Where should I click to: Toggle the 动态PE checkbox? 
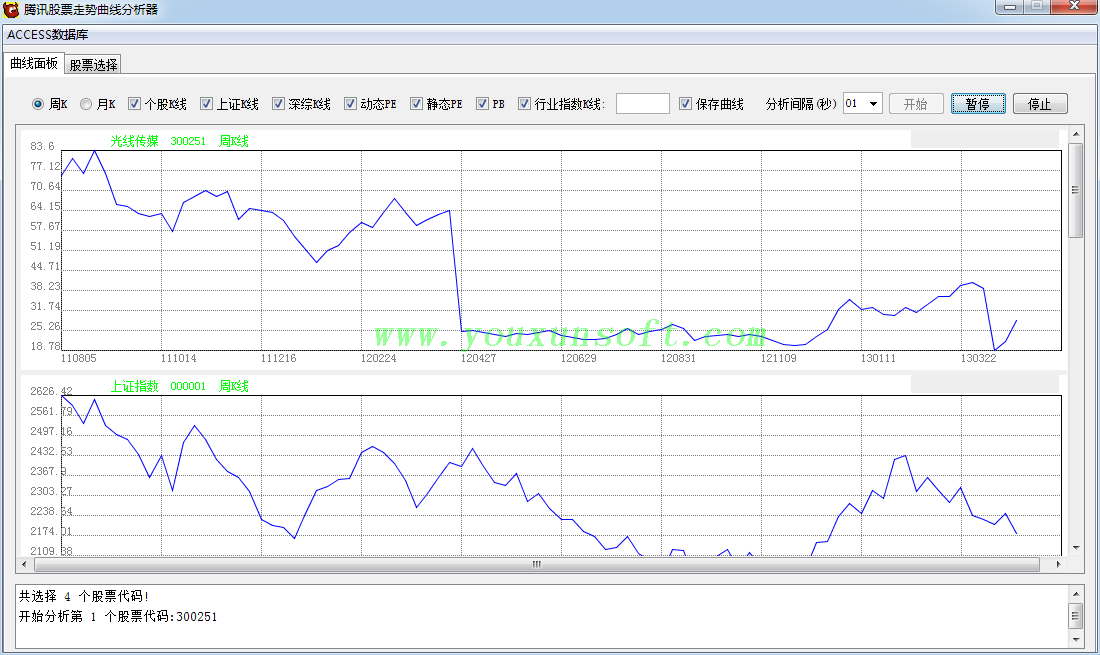tap(350, 104)
